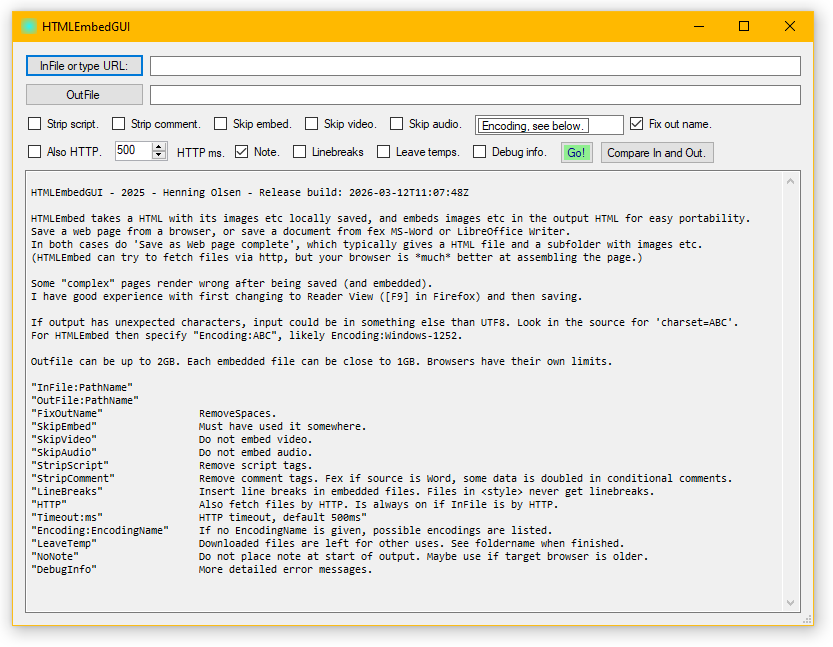Increase HTTP ms with the up spinner arrow
The width and height of the screenshot is (833, 647).
(x=159, y=147)
